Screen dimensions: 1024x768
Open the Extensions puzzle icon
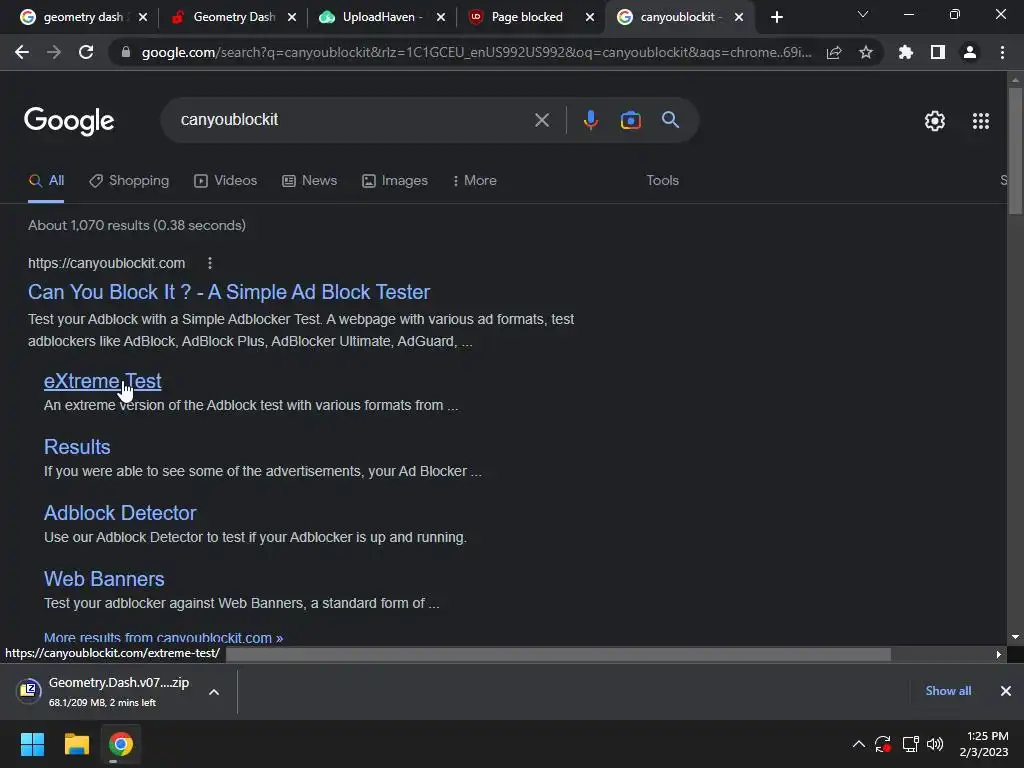(906, 52)
